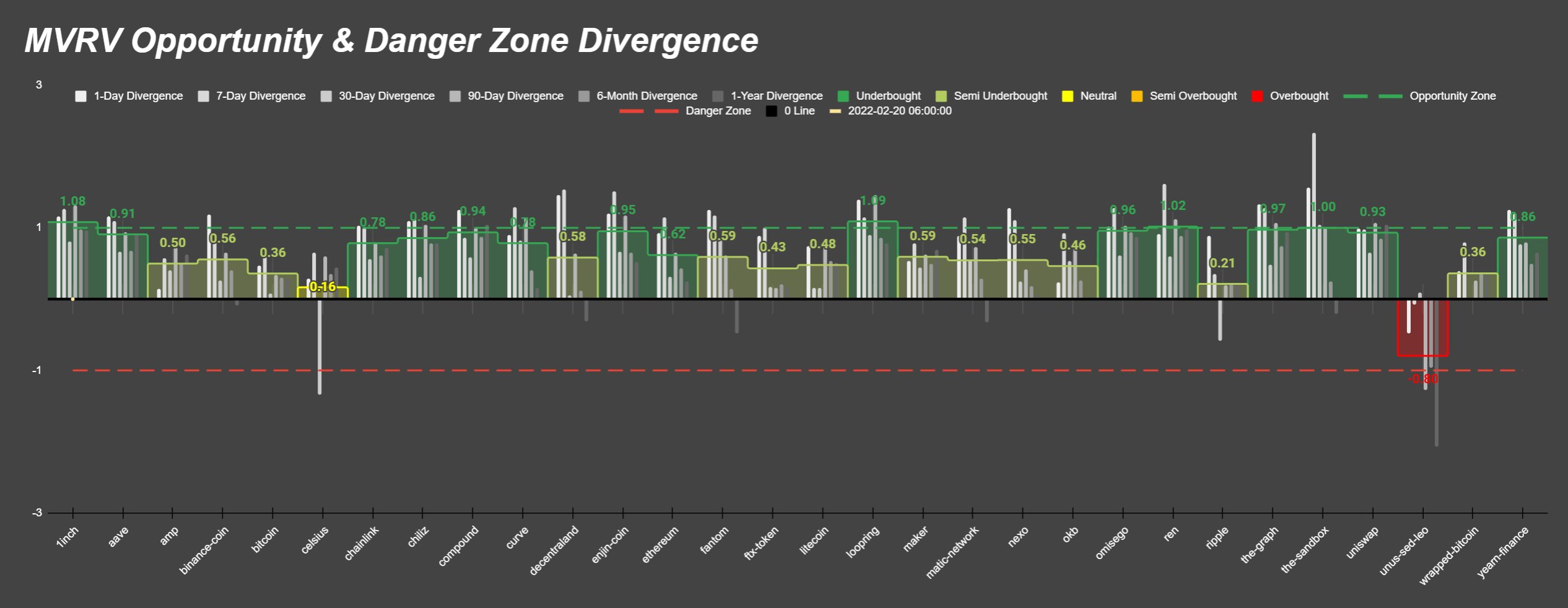Toggle the 2022-02-20 06:00:00 legend entry

(x=891, y=111)
